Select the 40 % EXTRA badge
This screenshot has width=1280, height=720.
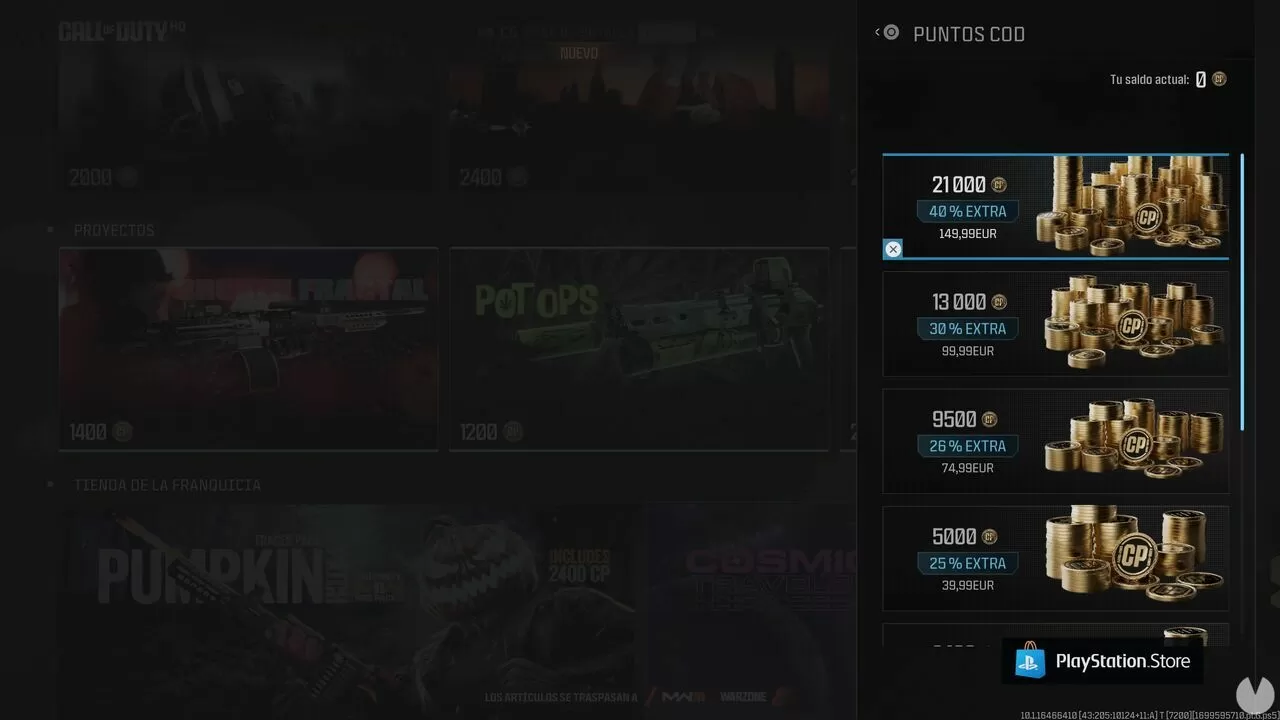(967, 211)
